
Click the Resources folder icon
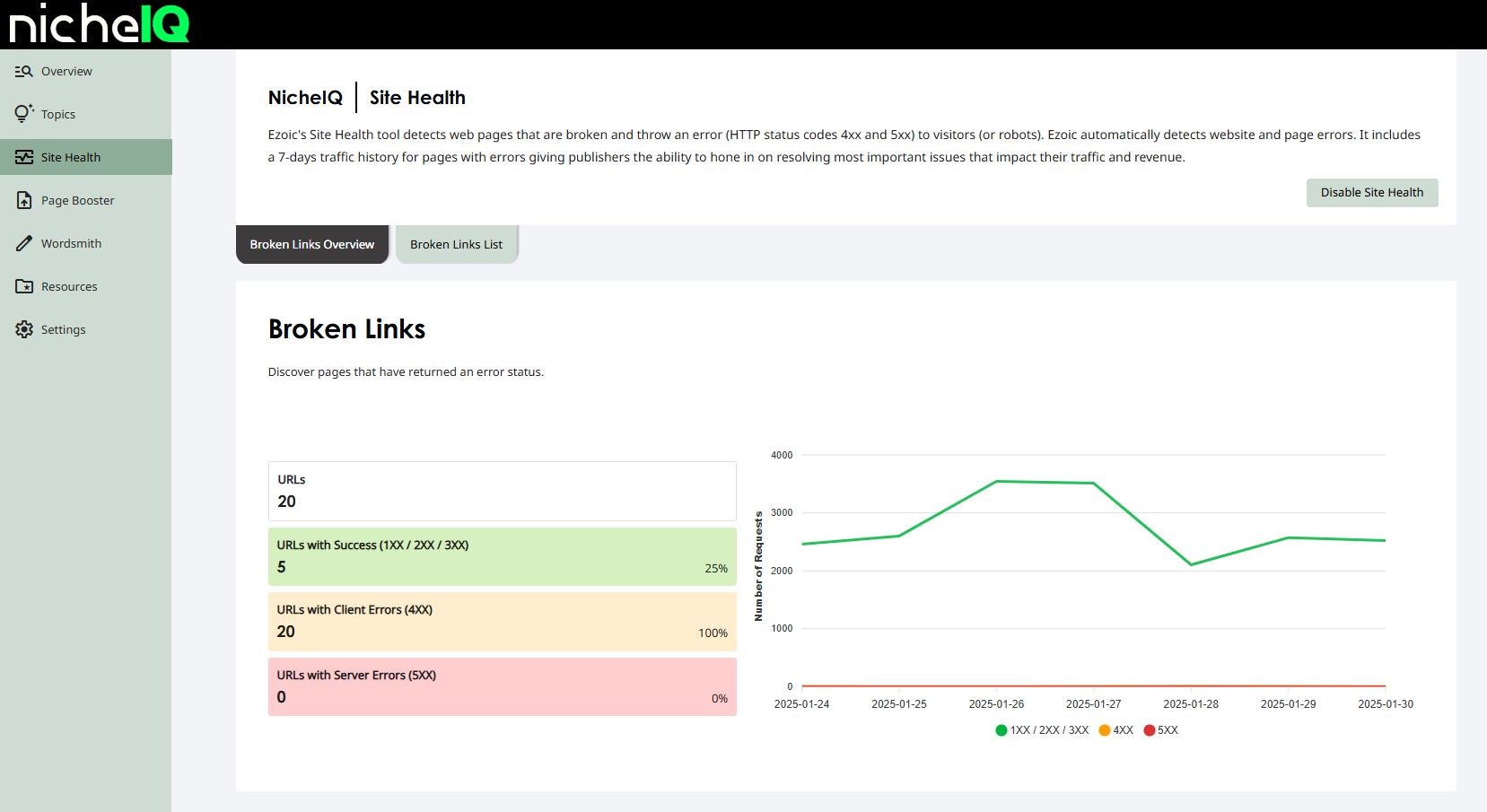24,286
